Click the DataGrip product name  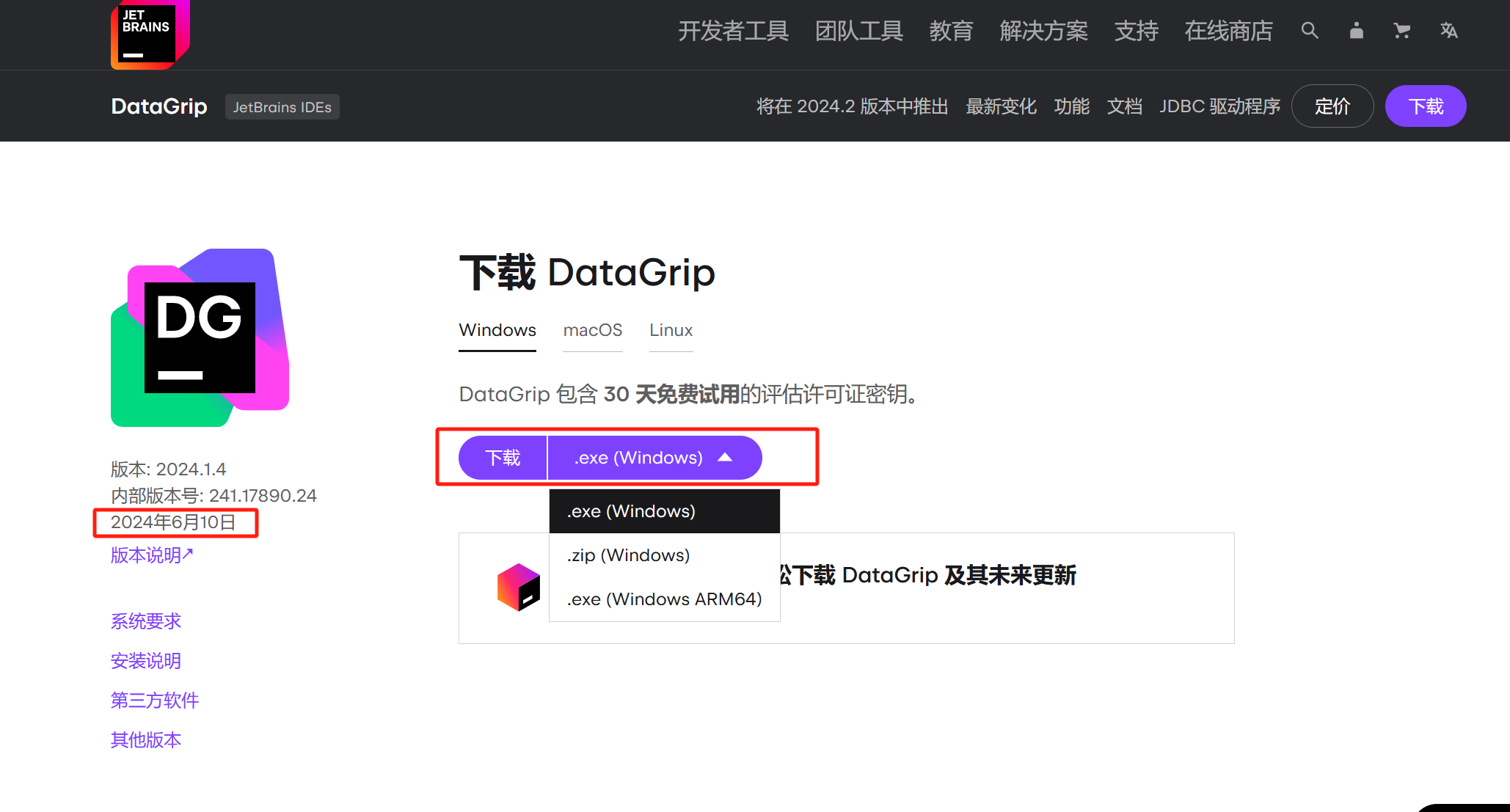(159, 106)
